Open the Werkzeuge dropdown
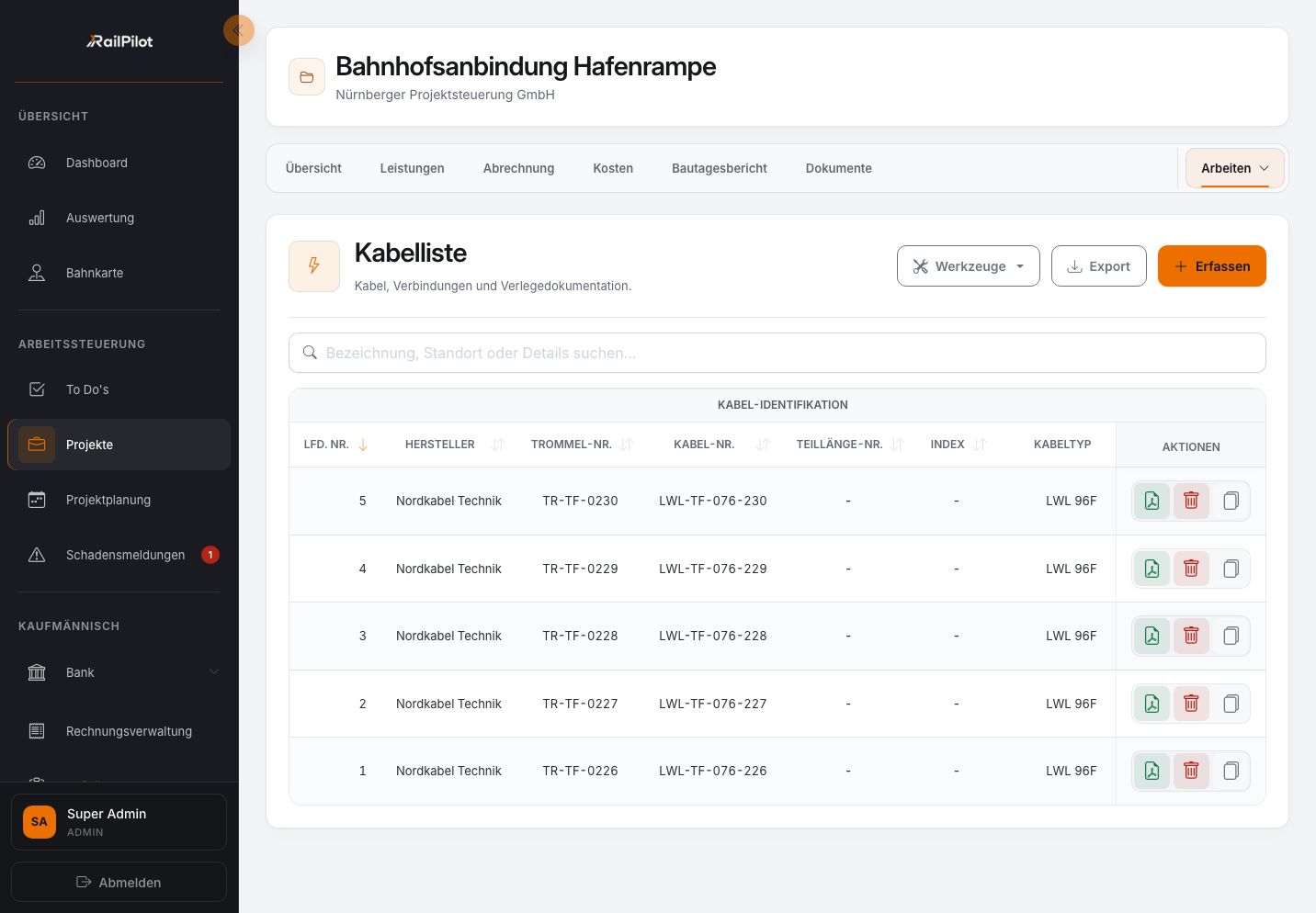1316x913 pixels. pyautogui.click(x=969, y=266)
